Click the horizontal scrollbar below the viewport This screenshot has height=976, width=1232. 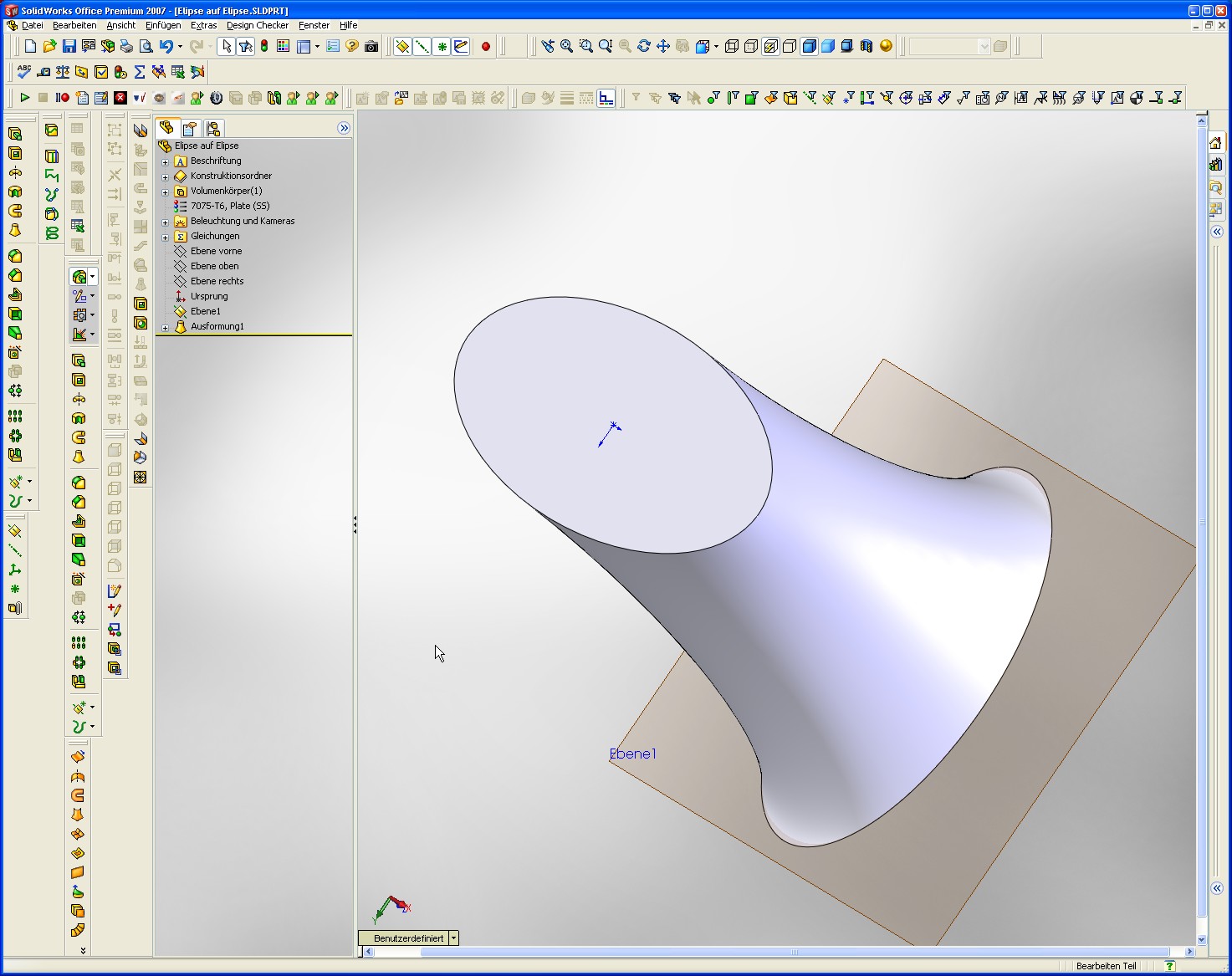(795, 952)
